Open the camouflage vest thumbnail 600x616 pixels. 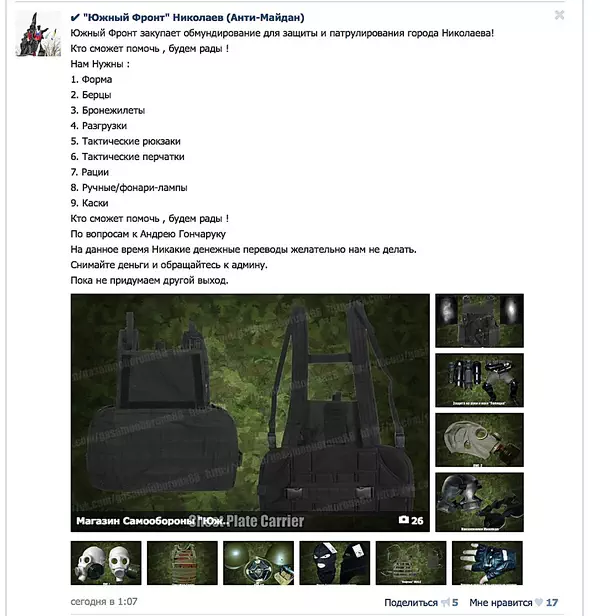[411, 563]
